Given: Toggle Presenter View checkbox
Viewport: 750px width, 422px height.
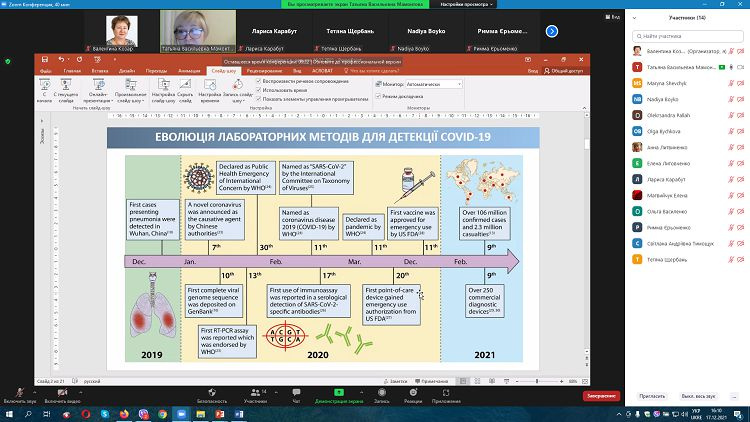Looking at the screenshot, I should pyautogui.click(x=378, y=96).
